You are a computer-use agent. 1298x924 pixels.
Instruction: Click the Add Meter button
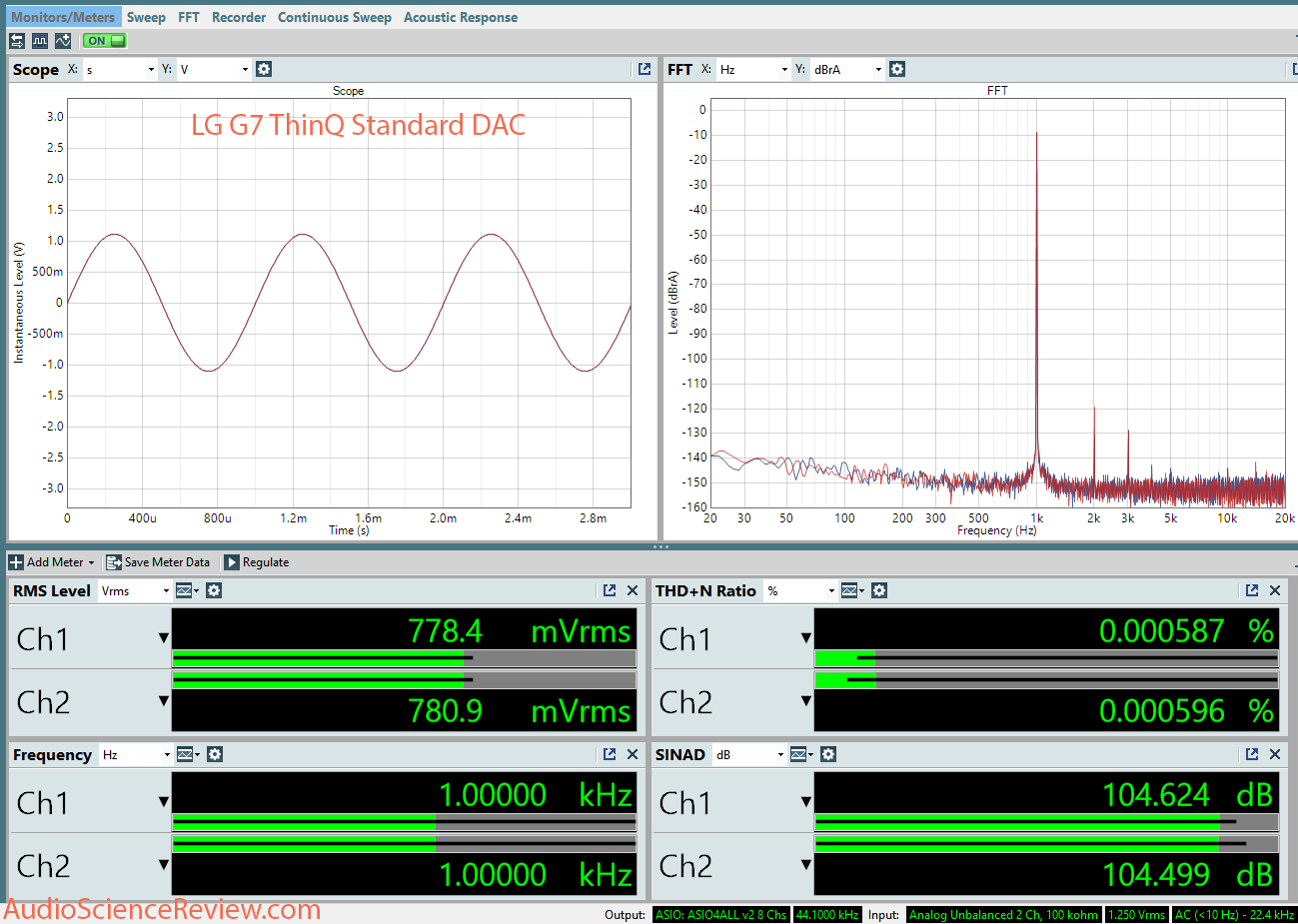52,562
